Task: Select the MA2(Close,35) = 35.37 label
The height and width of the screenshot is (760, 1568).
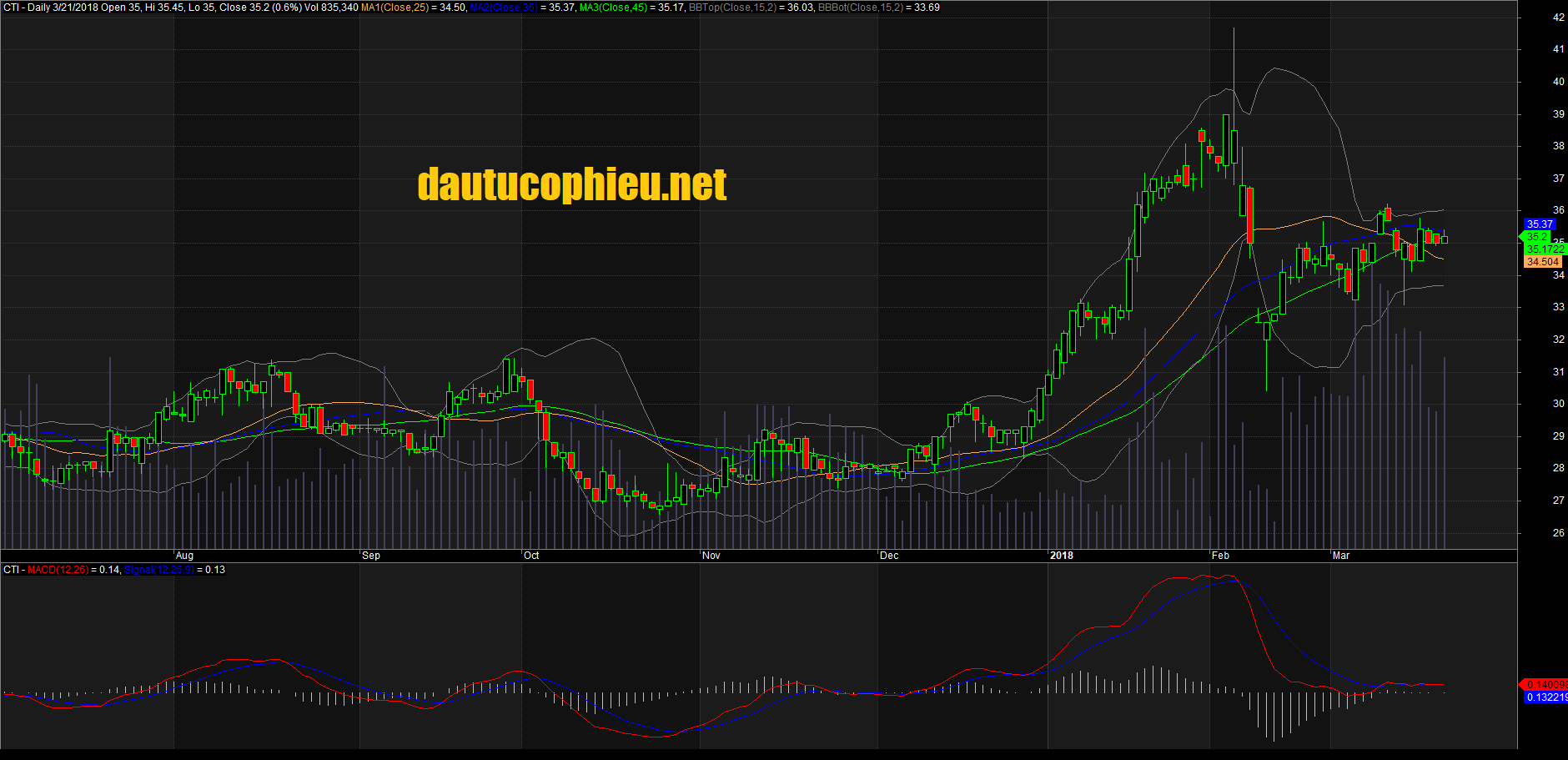Action: pos(522,8)
